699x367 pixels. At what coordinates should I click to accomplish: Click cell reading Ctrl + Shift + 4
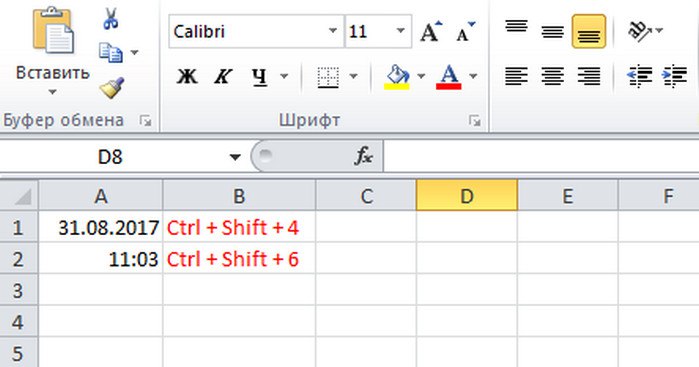[239, 227]
